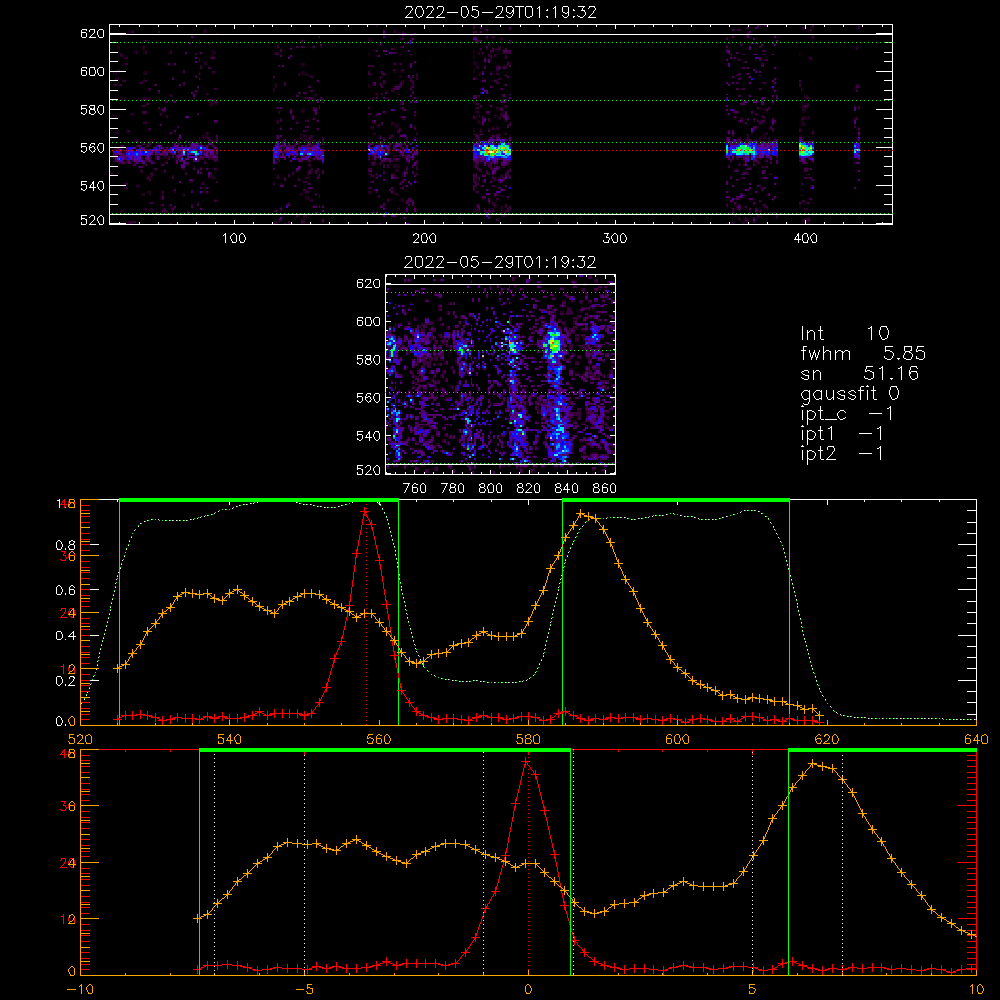Select the "gaussfit 0" readout line

pyautogui.click(x=850, y=393)
